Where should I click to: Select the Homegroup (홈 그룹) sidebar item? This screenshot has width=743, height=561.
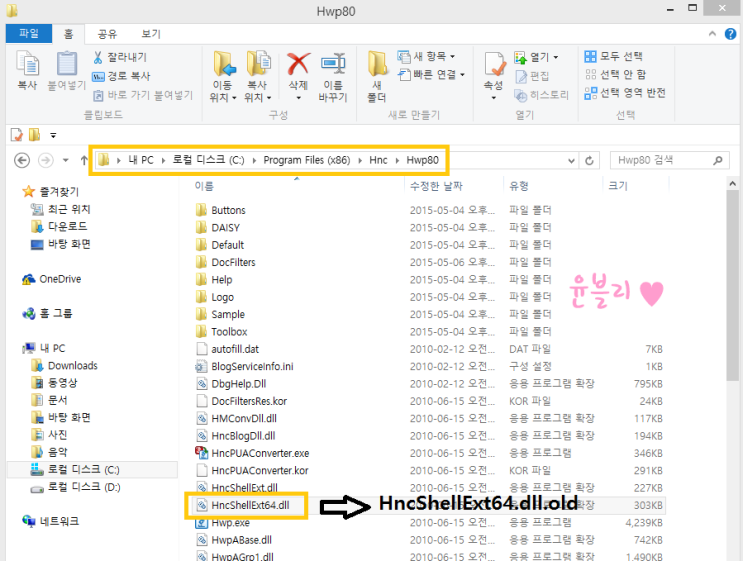47,314
